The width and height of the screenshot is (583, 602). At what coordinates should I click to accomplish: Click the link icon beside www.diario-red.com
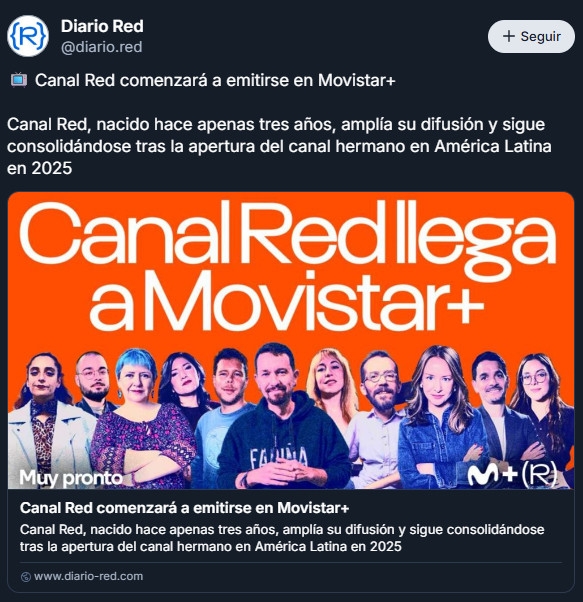(26, 577)
